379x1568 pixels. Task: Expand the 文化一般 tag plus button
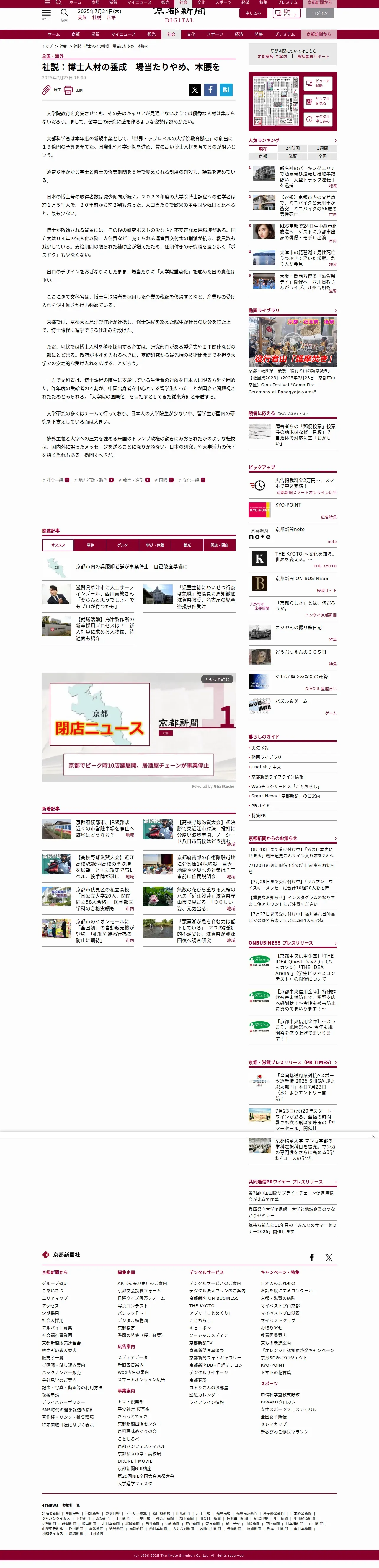(202, 480)
